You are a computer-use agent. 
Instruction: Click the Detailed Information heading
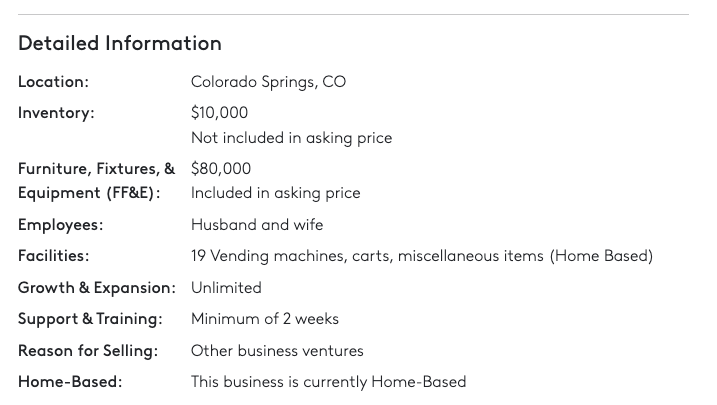coord(120,43)
